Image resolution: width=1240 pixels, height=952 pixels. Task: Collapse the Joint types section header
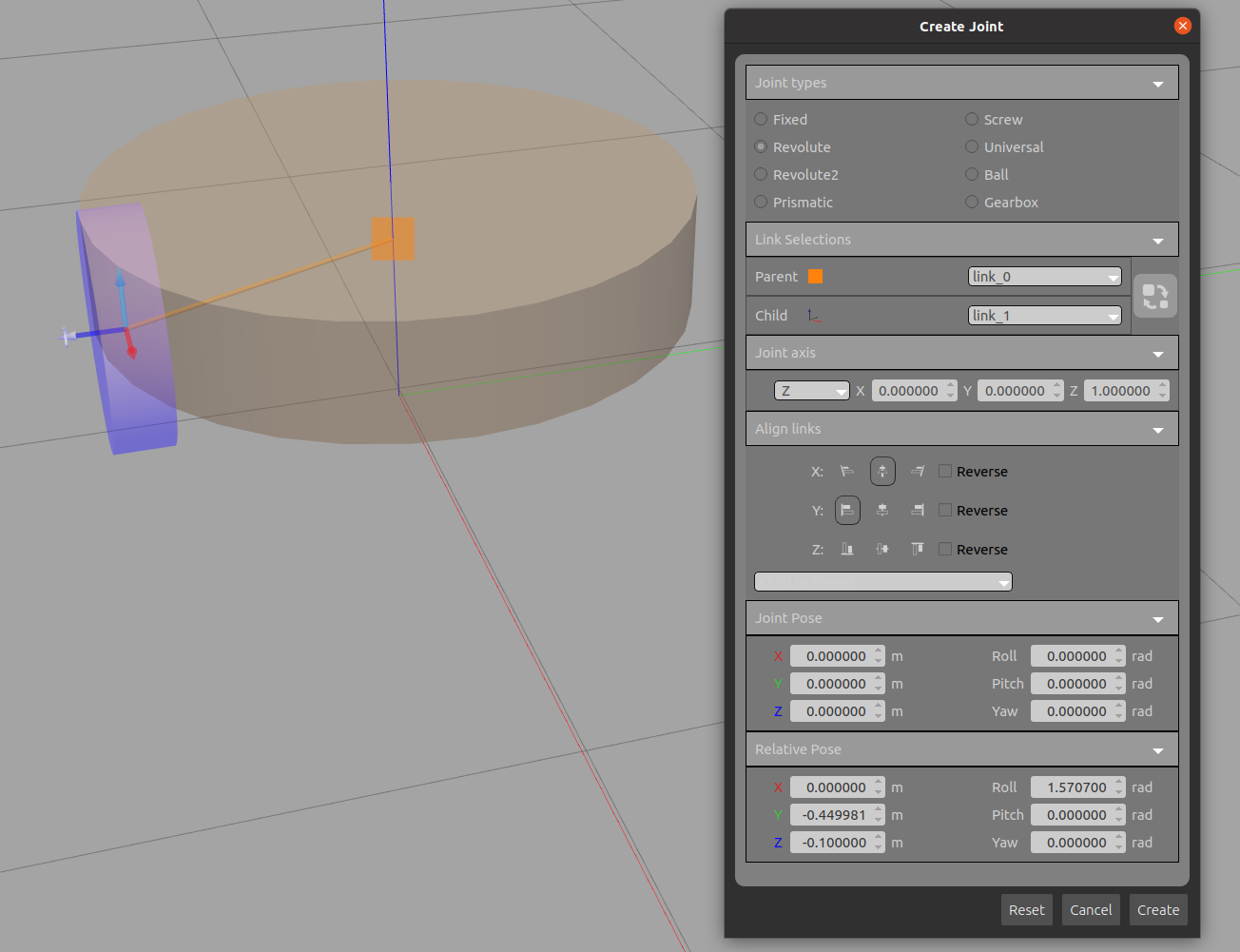(x=961, y=83)
